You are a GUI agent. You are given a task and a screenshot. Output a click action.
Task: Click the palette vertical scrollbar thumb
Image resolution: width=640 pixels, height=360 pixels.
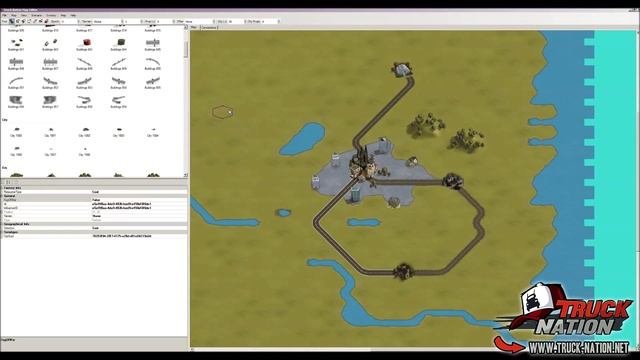(186, 49)
